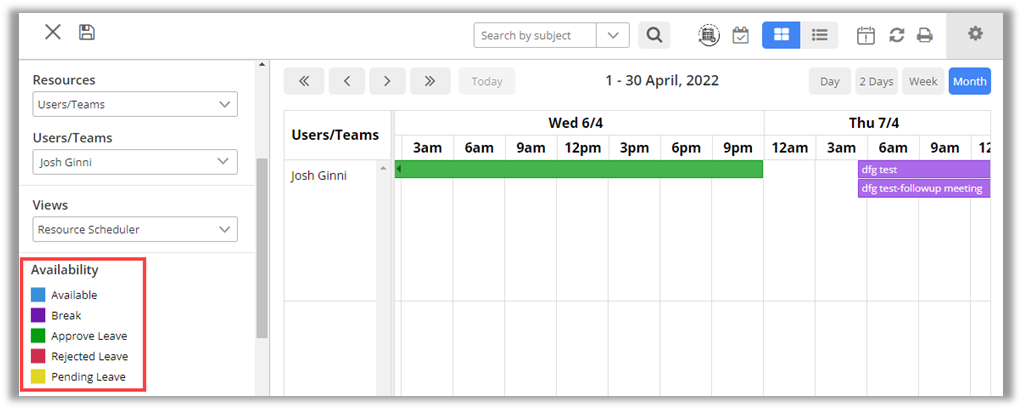Image resolution: width=1023 pixels, height=410 pixels.
Task: Select the 2 Days view
Action: click(x=875, y=81)
